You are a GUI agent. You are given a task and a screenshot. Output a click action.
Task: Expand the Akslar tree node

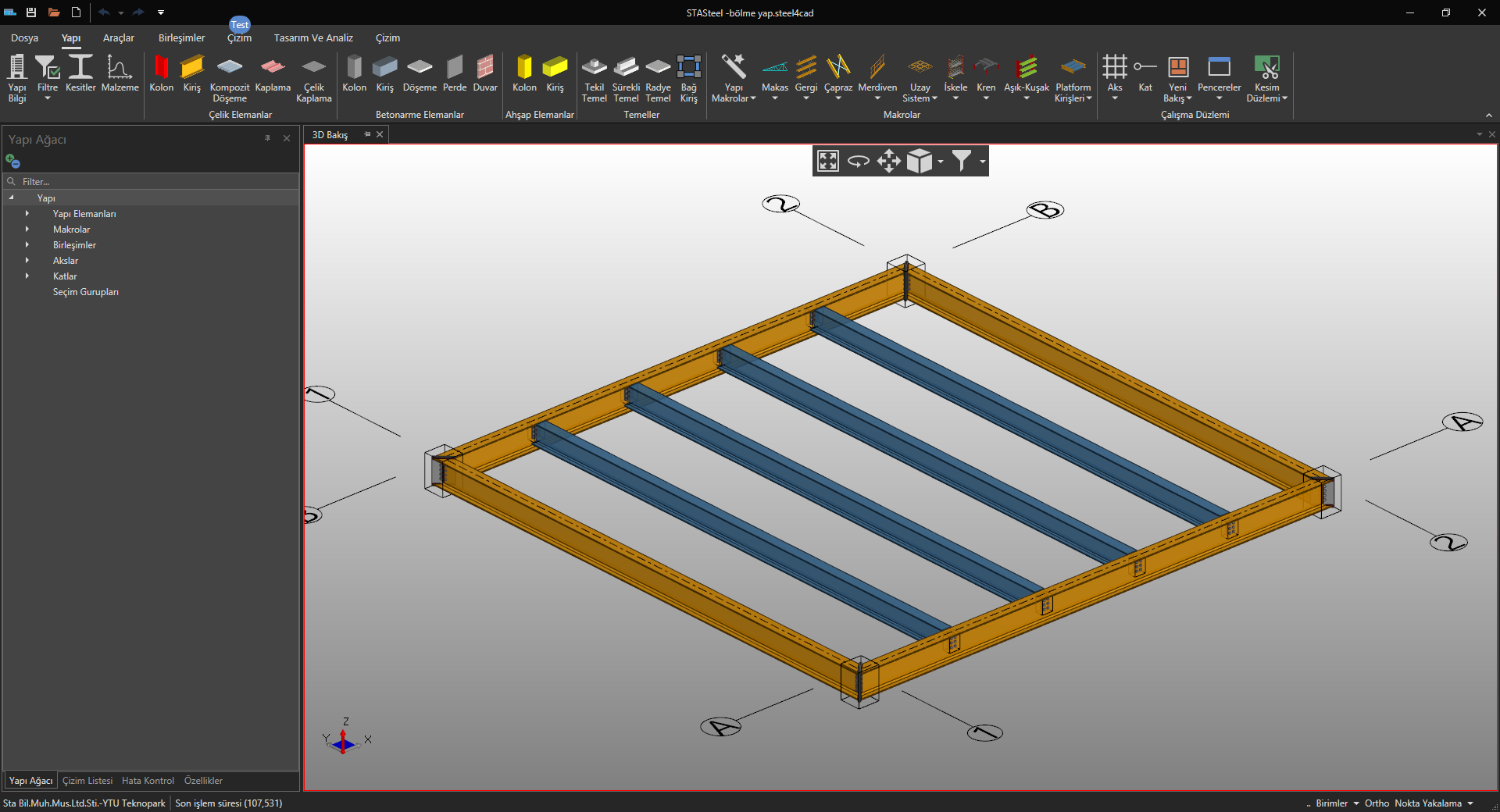click(27, 260)
